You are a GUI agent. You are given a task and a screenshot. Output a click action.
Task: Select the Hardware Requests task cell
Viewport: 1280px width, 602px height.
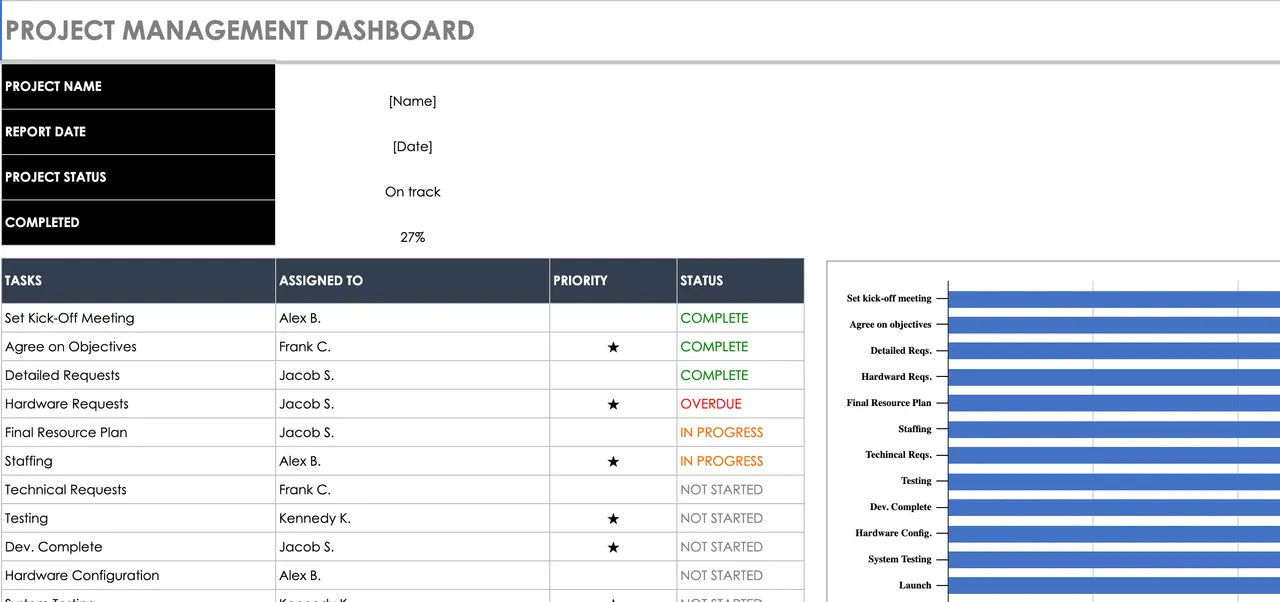coord(138,404)
